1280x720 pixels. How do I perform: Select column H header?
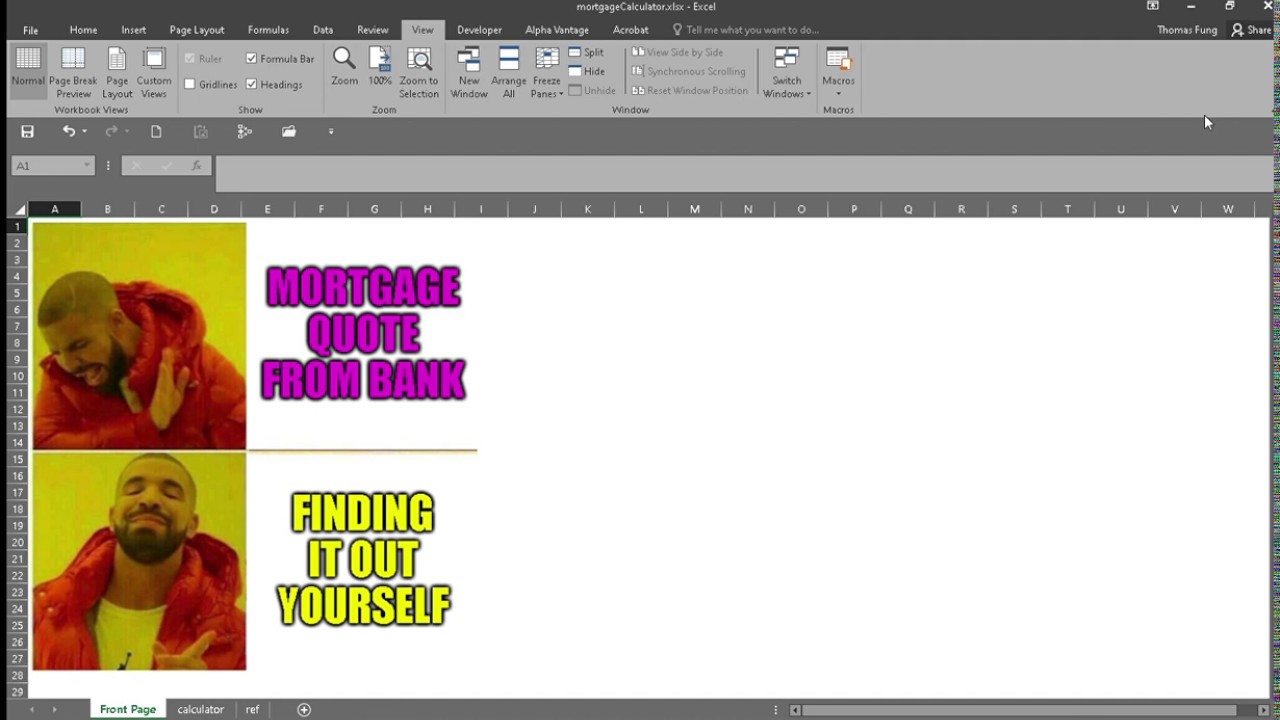427,209
